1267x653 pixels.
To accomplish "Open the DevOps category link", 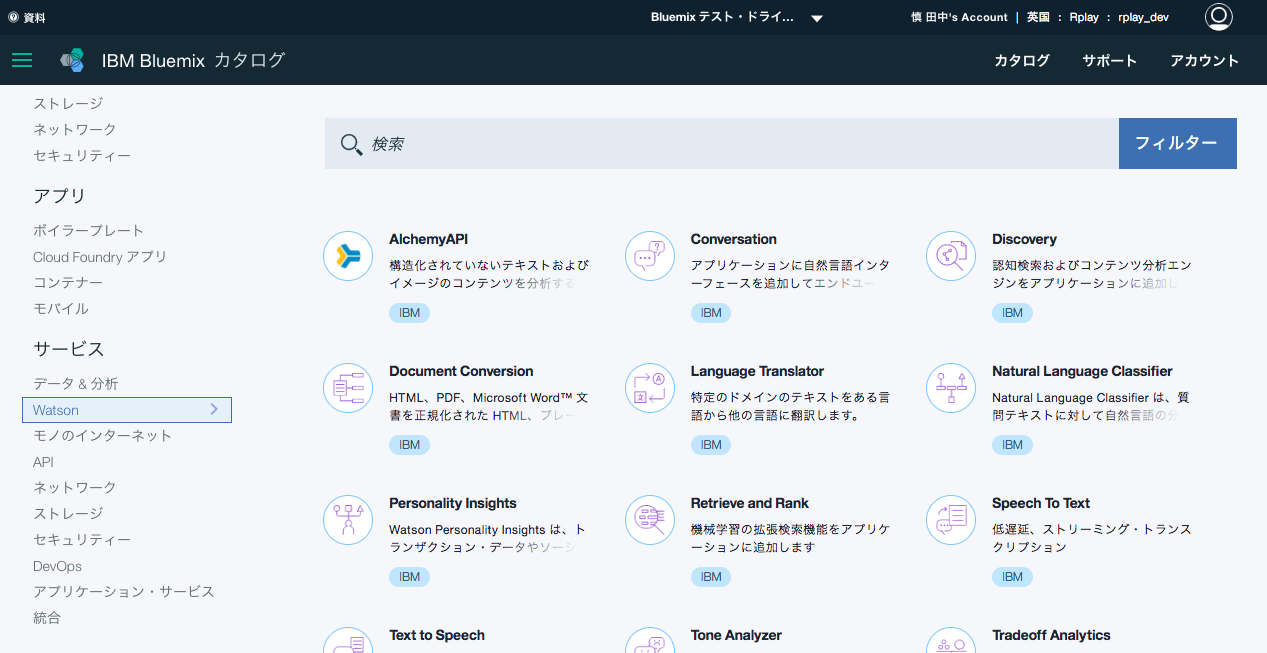I will click(57, 566).
